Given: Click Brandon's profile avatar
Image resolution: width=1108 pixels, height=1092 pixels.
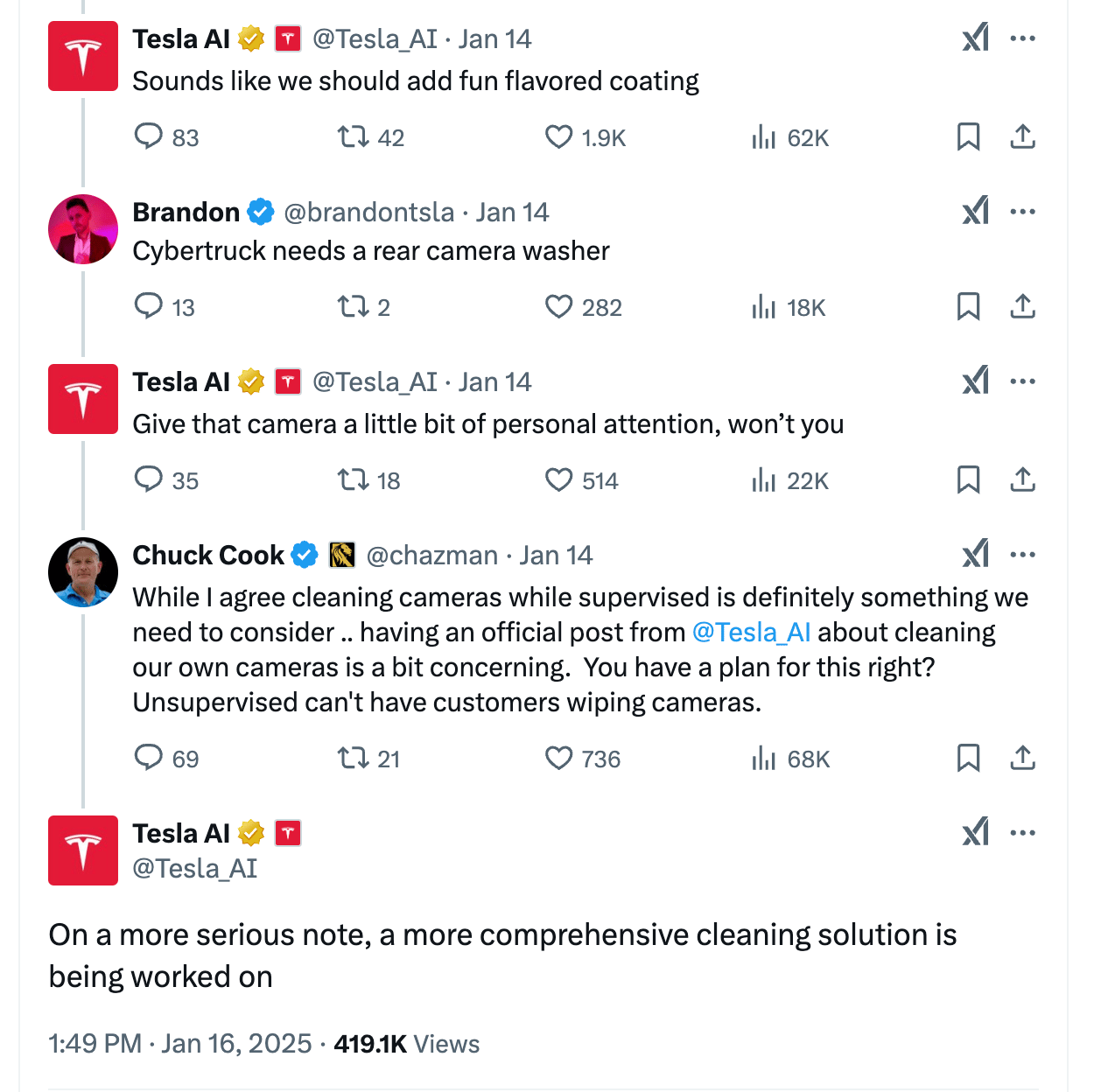Looking at the screenshot, I should click(83, 229).
